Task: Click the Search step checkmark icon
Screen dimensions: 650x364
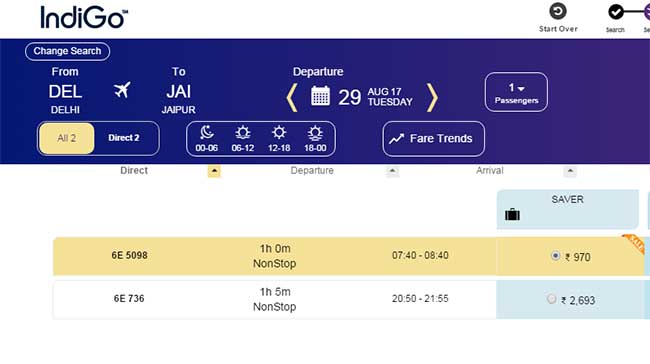Action: 616,12
